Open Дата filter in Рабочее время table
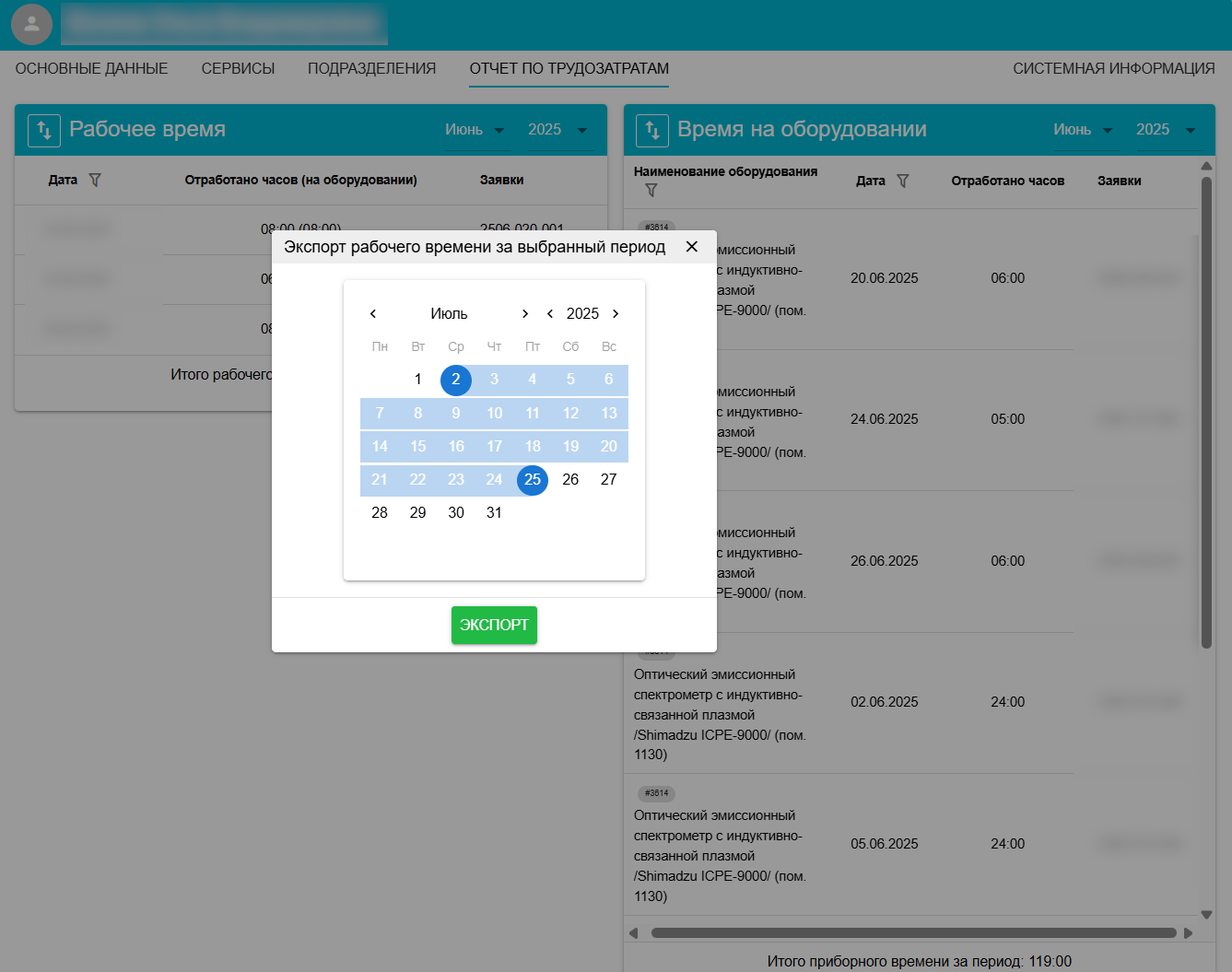Viewport: 1232px width, 972px height. click(95, 181)
